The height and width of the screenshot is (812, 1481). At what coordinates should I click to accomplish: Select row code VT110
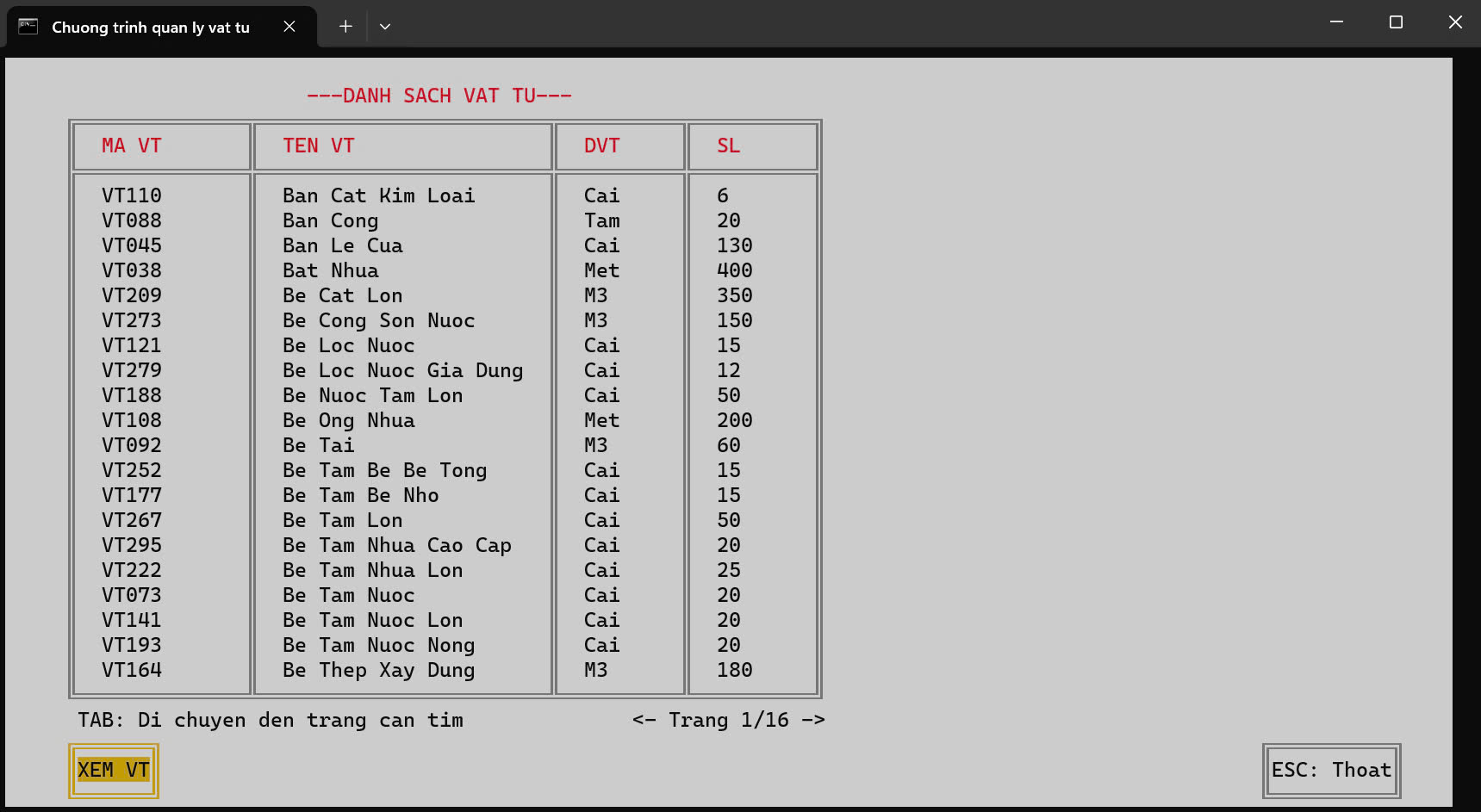(132, 196)
